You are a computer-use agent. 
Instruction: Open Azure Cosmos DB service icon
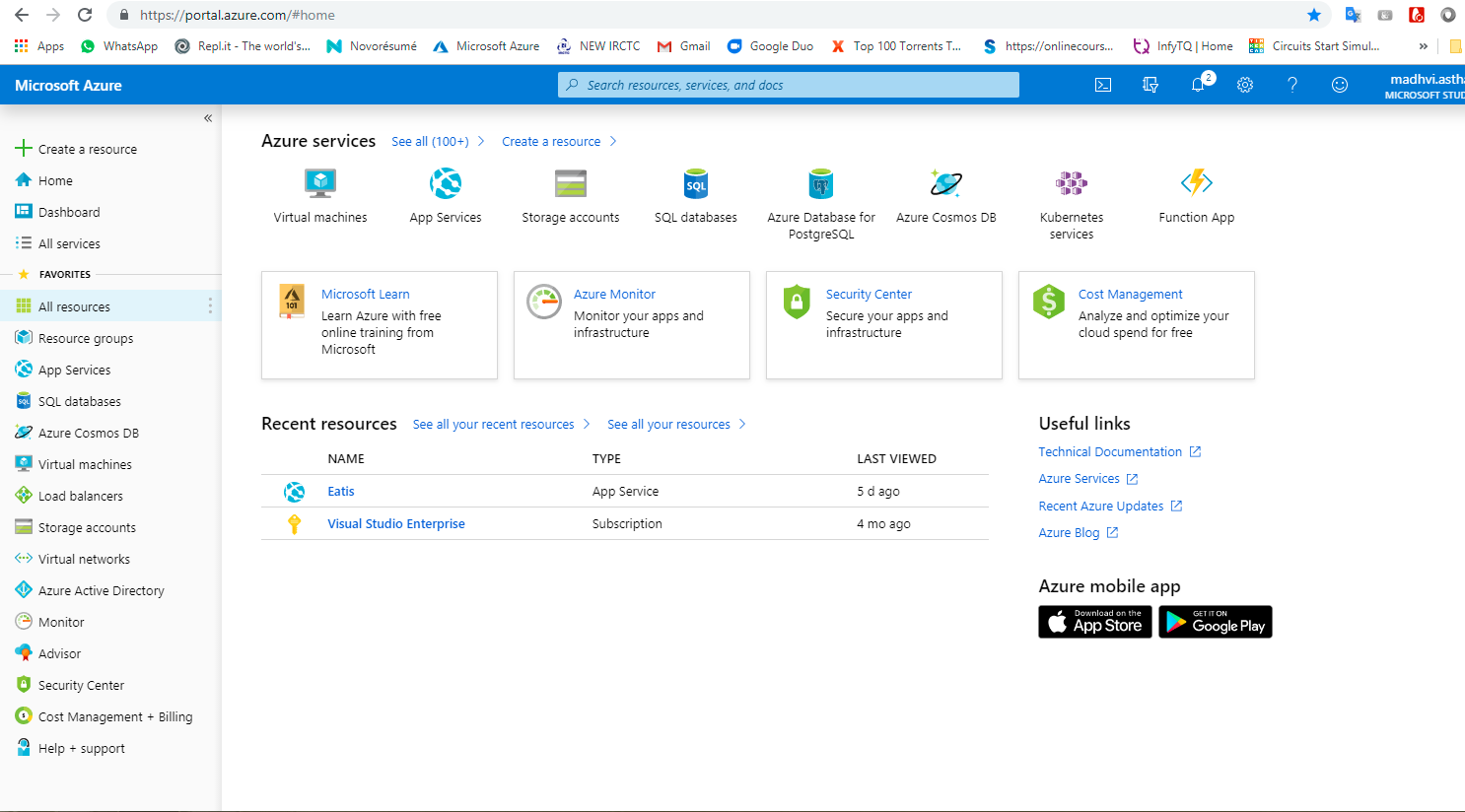point(946,183)
